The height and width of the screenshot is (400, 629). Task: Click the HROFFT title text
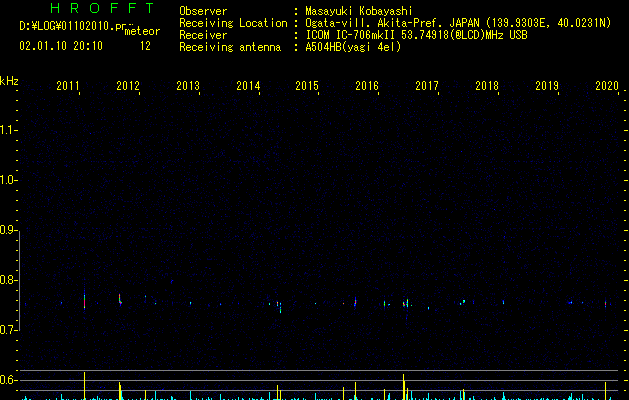(x=102, y=8)
